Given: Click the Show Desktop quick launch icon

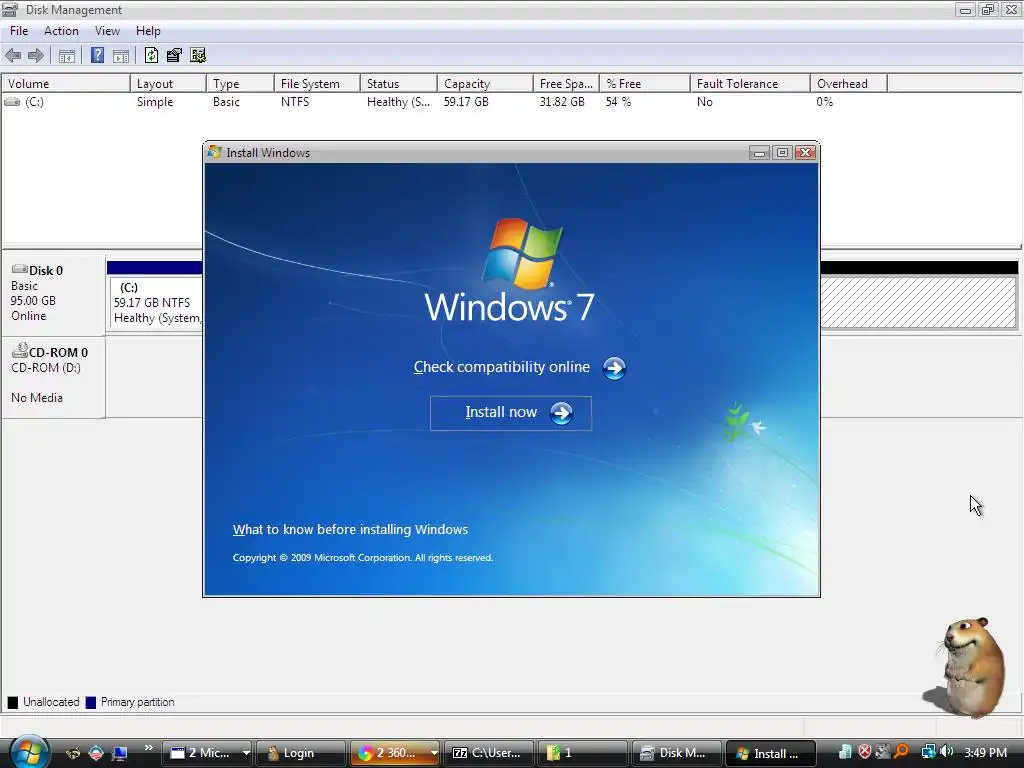Looking at the screenshot, I should 120,753.
